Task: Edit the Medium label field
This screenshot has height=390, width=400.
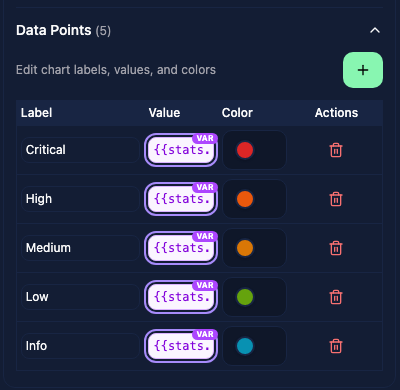Action: pyautogui.click(x=80, y=248)
